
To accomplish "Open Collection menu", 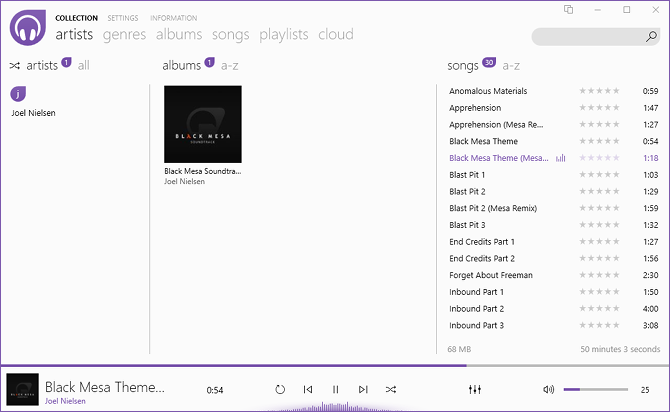I will pos(76,18).
